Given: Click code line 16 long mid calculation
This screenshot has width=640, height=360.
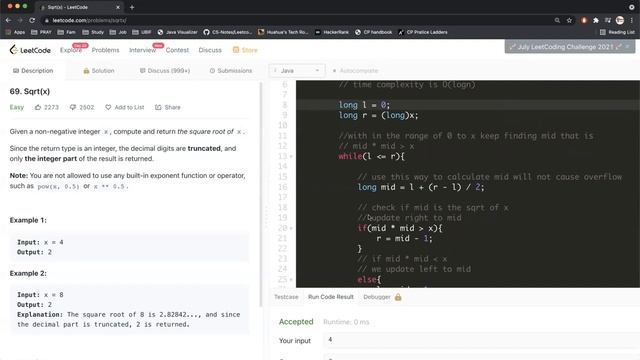Looking at the screenshot, I should 420,187.
